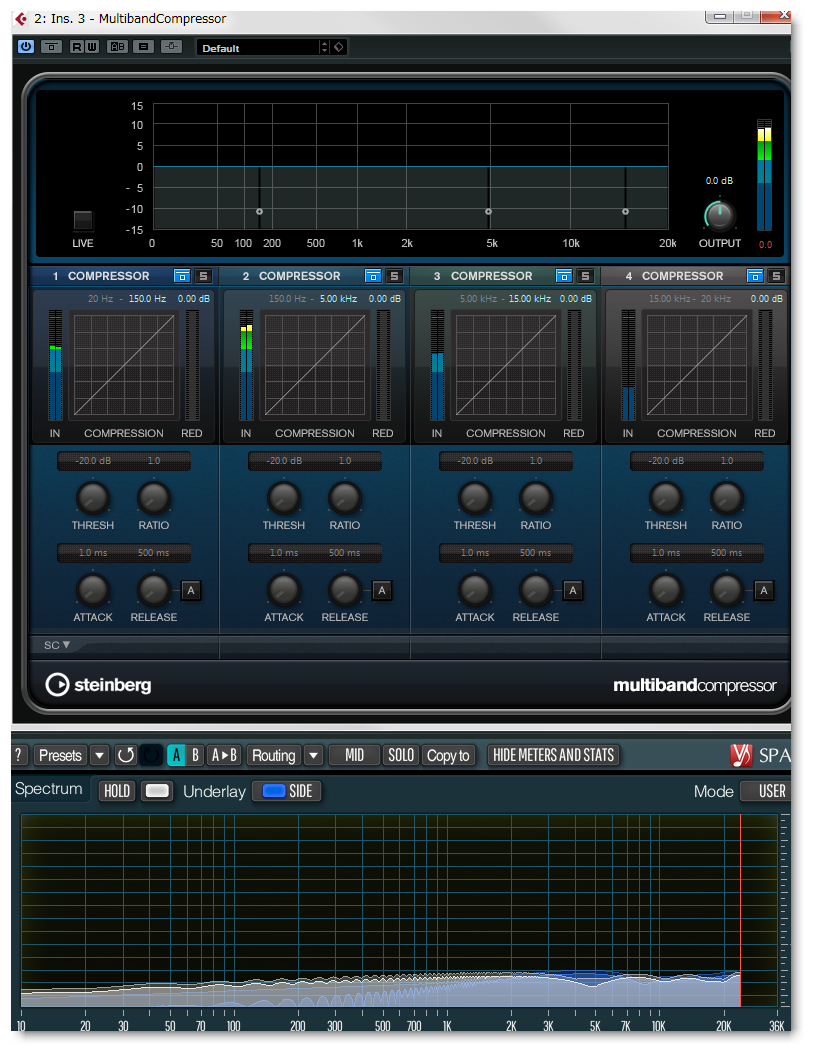Click band 1 ATTACK knob
This screenshot has height=1054, width=814.
[93, 590]
